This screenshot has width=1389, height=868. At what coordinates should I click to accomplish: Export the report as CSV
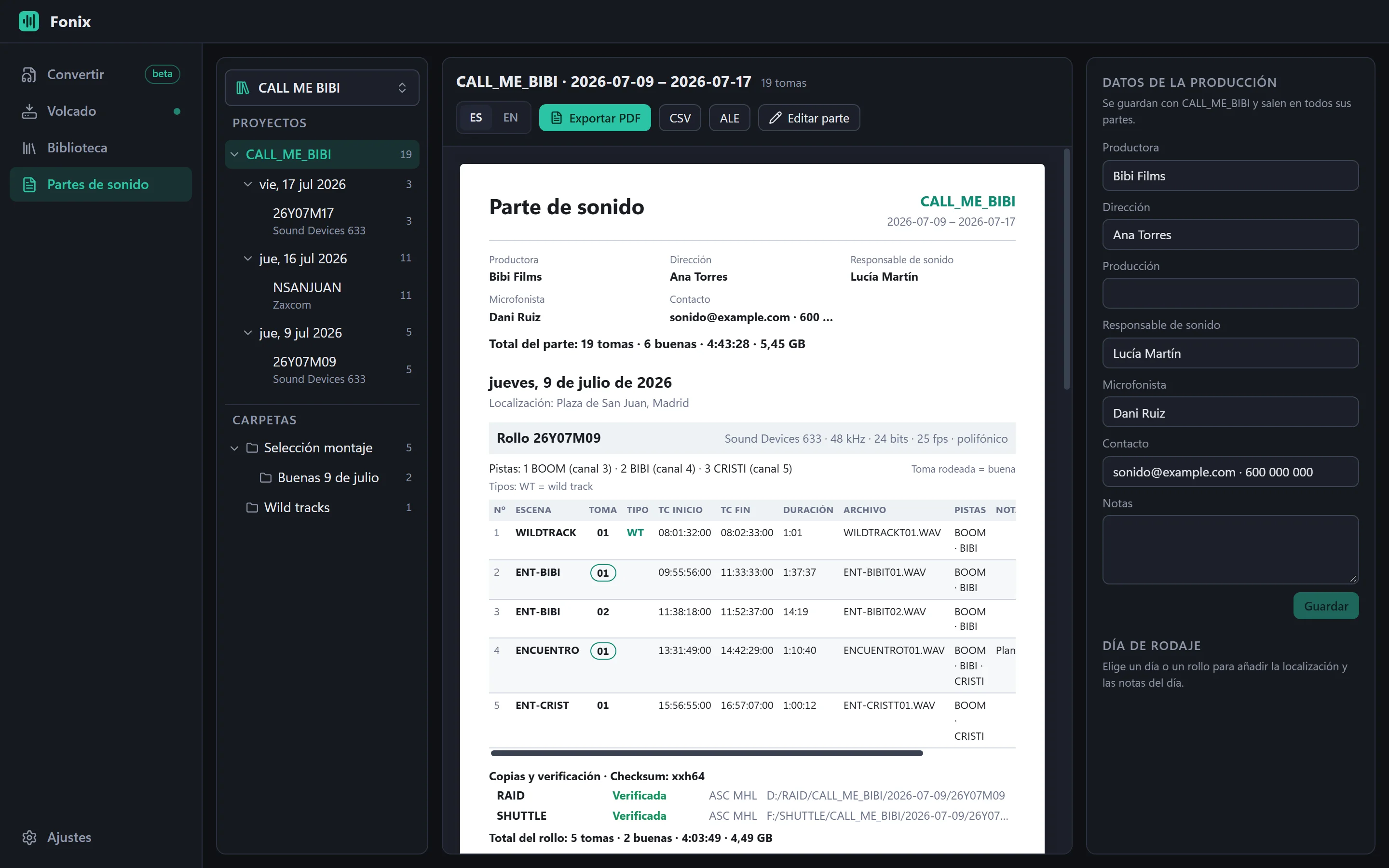[680, 118]
